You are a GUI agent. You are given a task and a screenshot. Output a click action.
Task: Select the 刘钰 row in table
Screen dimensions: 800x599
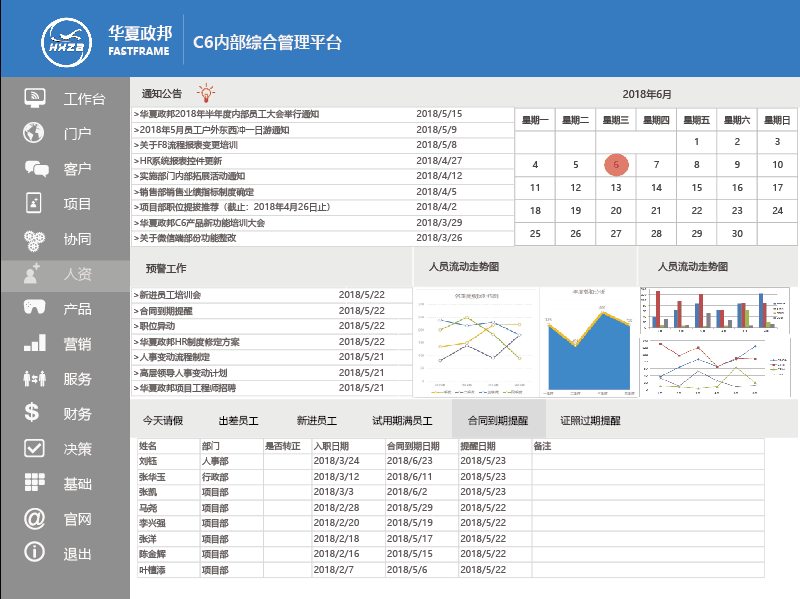click(149, 461)
